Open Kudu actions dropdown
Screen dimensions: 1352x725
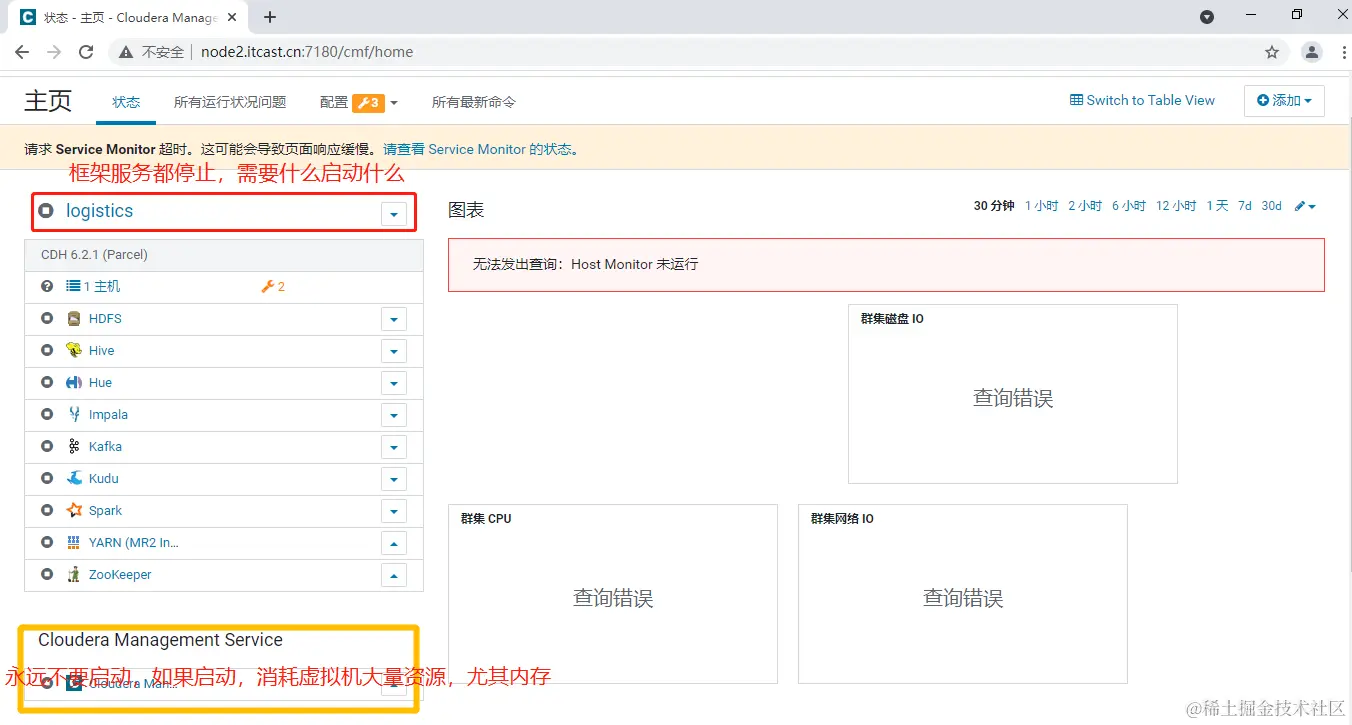click(394, 480)
